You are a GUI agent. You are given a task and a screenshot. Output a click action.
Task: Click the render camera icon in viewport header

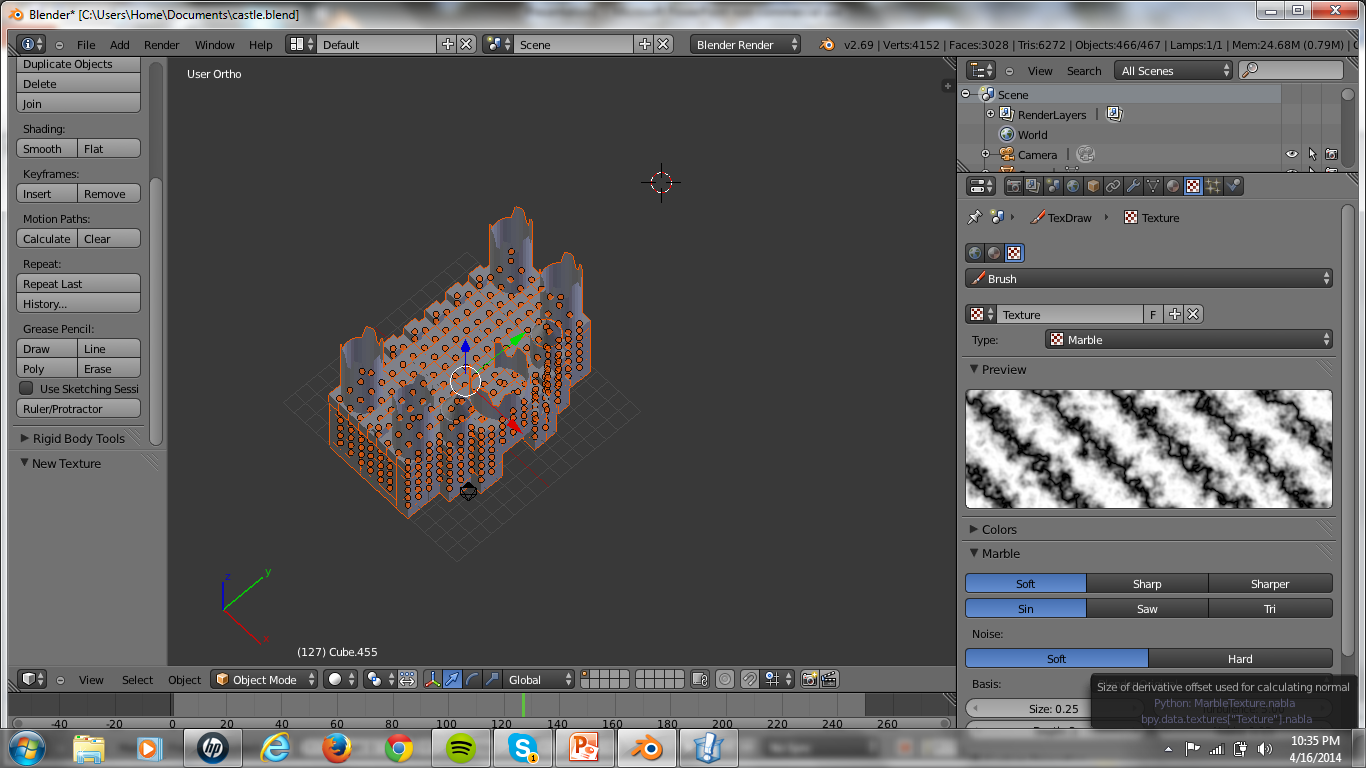808,679
